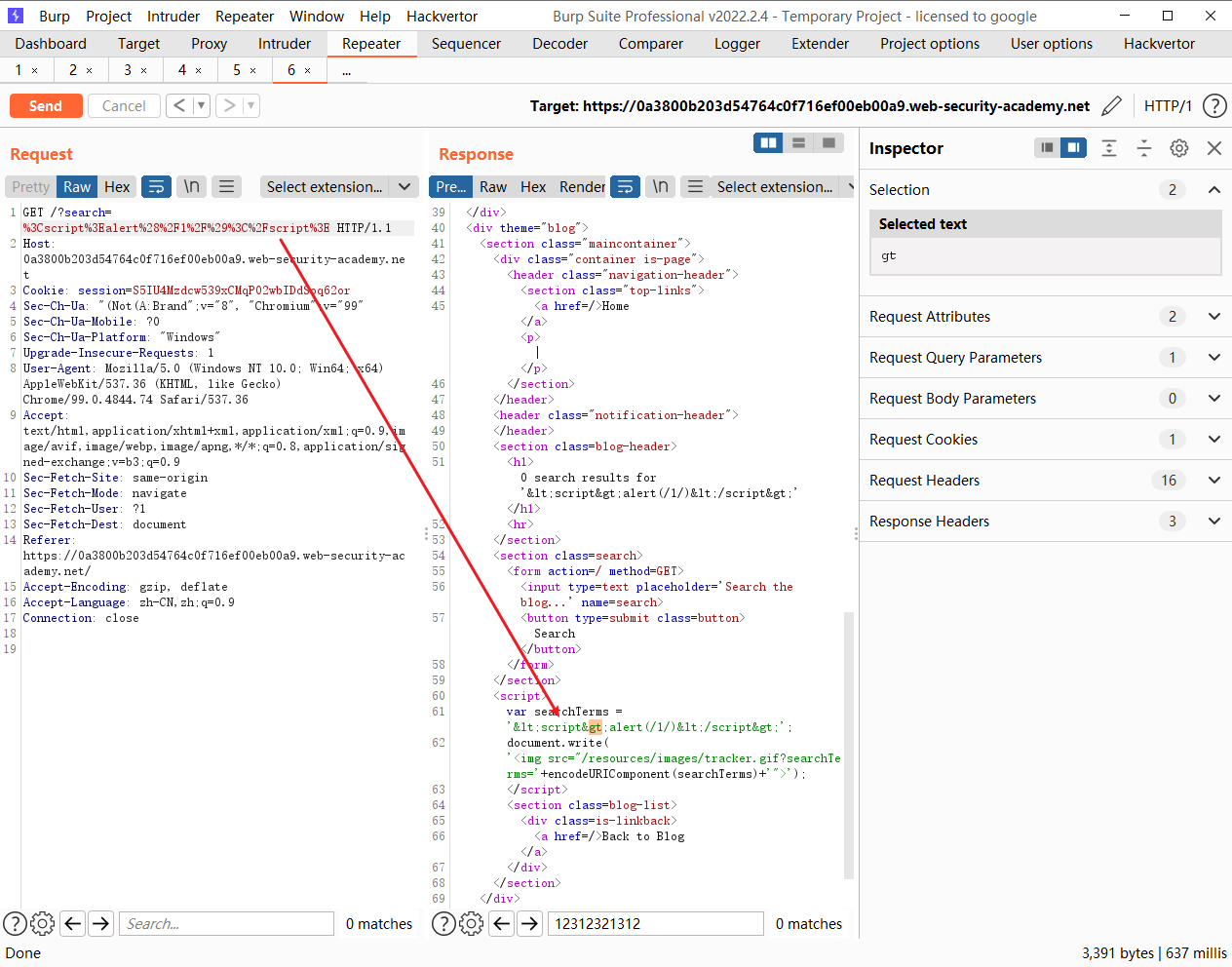
Task: Open the Request panel settings gear
Action: (42, 923)
